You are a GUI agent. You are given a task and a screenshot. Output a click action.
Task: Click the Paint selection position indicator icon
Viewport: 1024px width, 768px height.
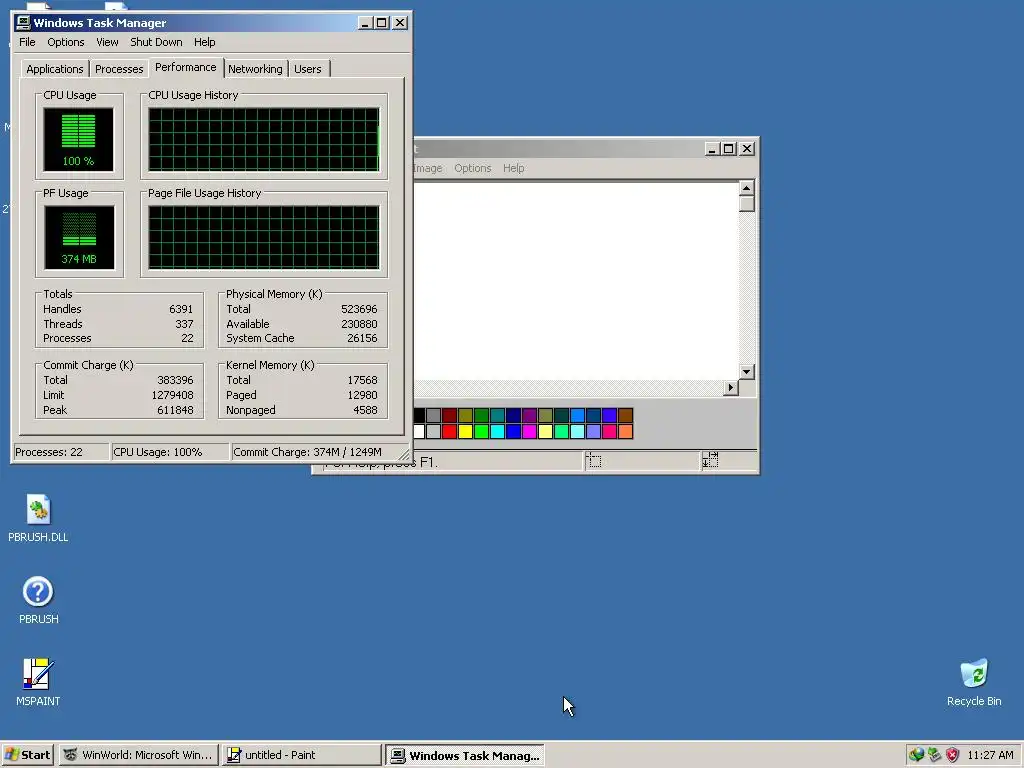594,461
